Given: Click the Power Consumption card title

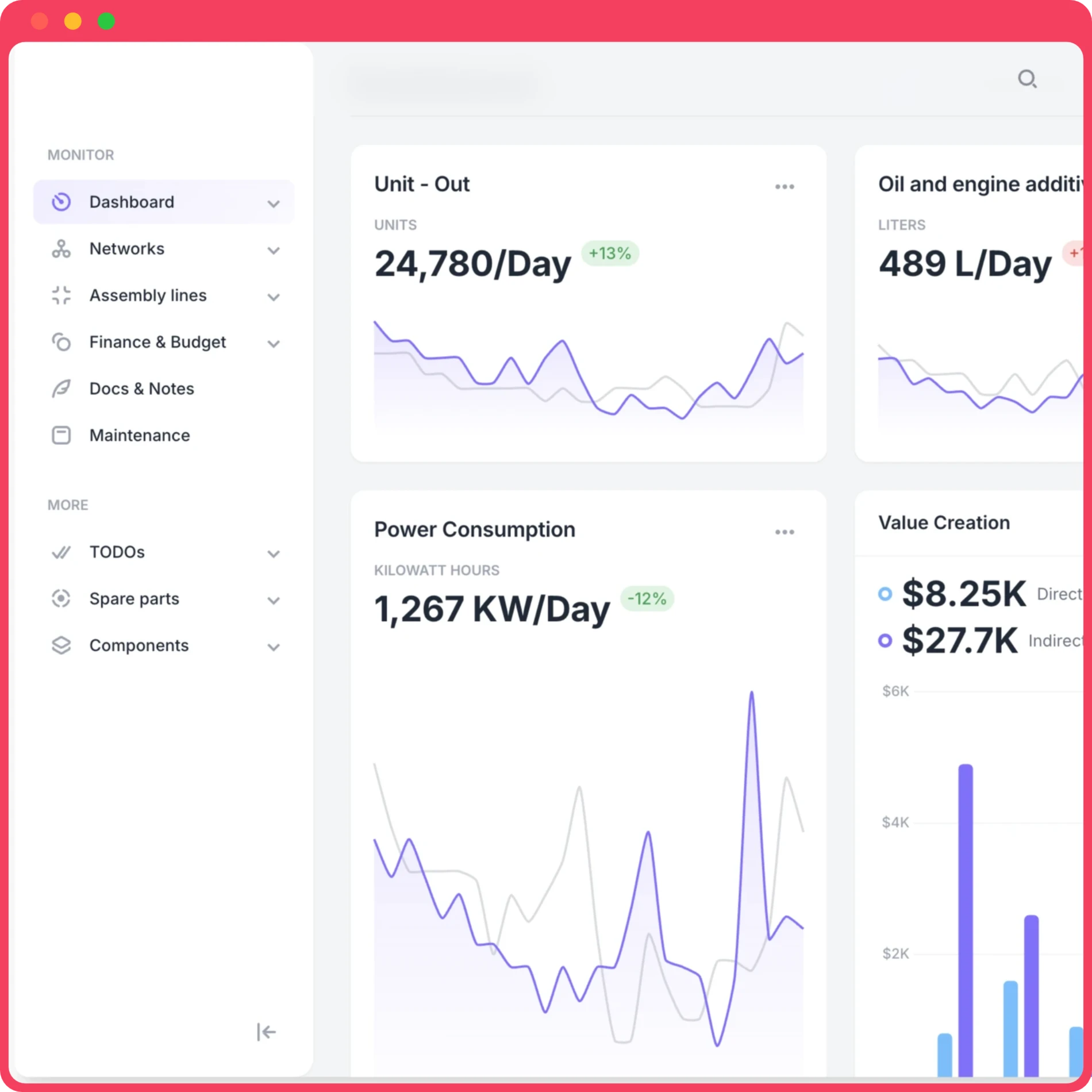Looking at the screenshot, I should (x=475, y=529).
